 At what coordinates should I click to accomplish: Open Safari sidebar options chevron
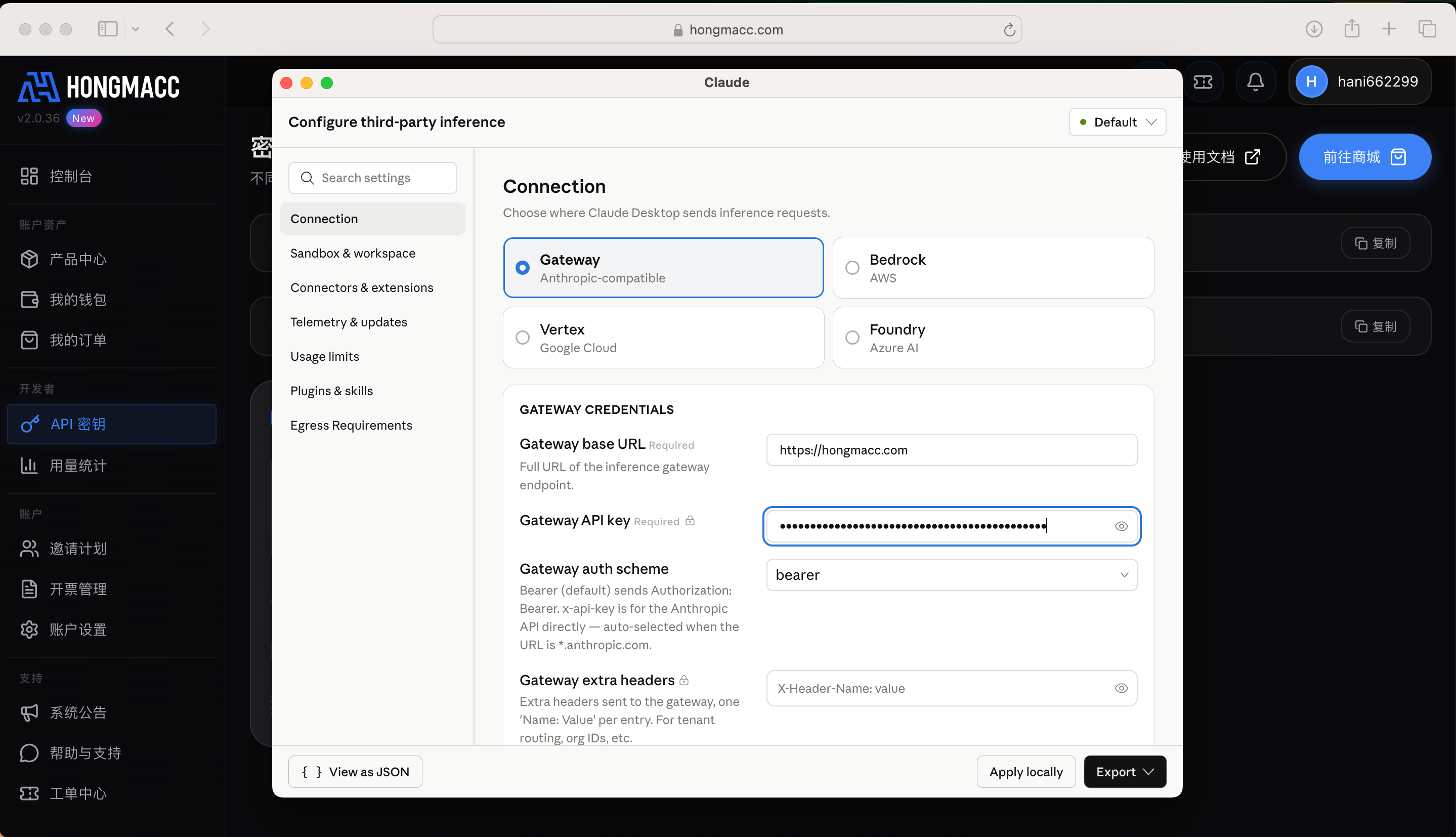pos(136,29)
